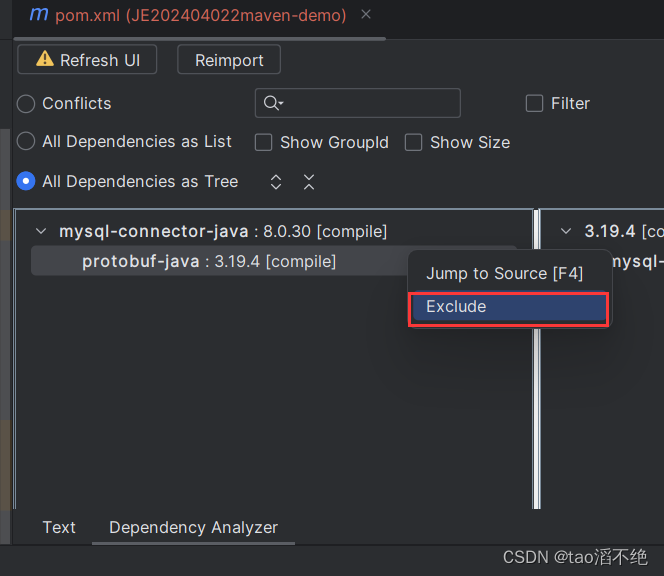Collapse the 3.19.4 node in right panel

pyautogui.click(x=566, y=231)
